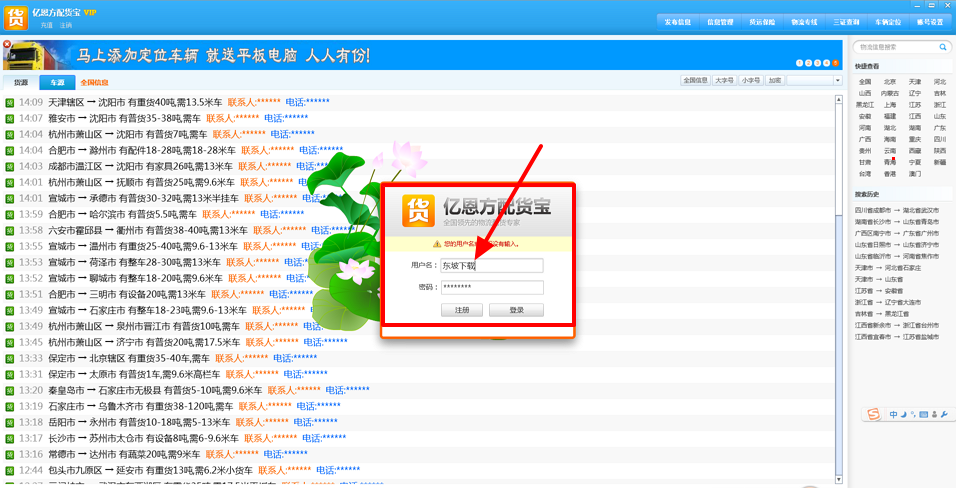This screenshot has height=488, width=956.
Task: Click green icon of 12:44 包头市 row
Action: coord(10,470)
